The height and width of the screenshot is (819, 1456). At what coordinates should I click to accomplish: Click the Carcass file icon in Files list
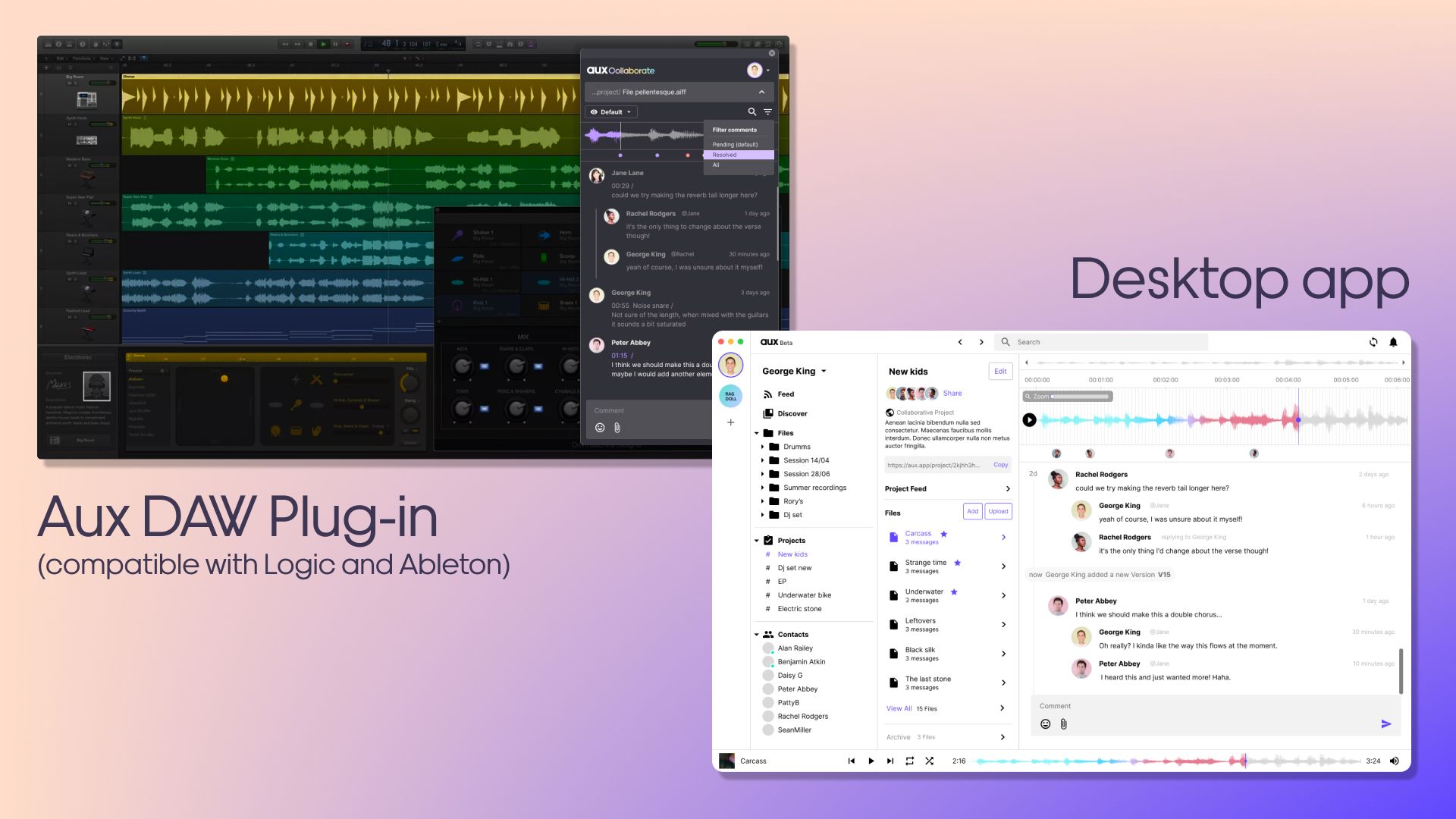(x=893, y=537)
